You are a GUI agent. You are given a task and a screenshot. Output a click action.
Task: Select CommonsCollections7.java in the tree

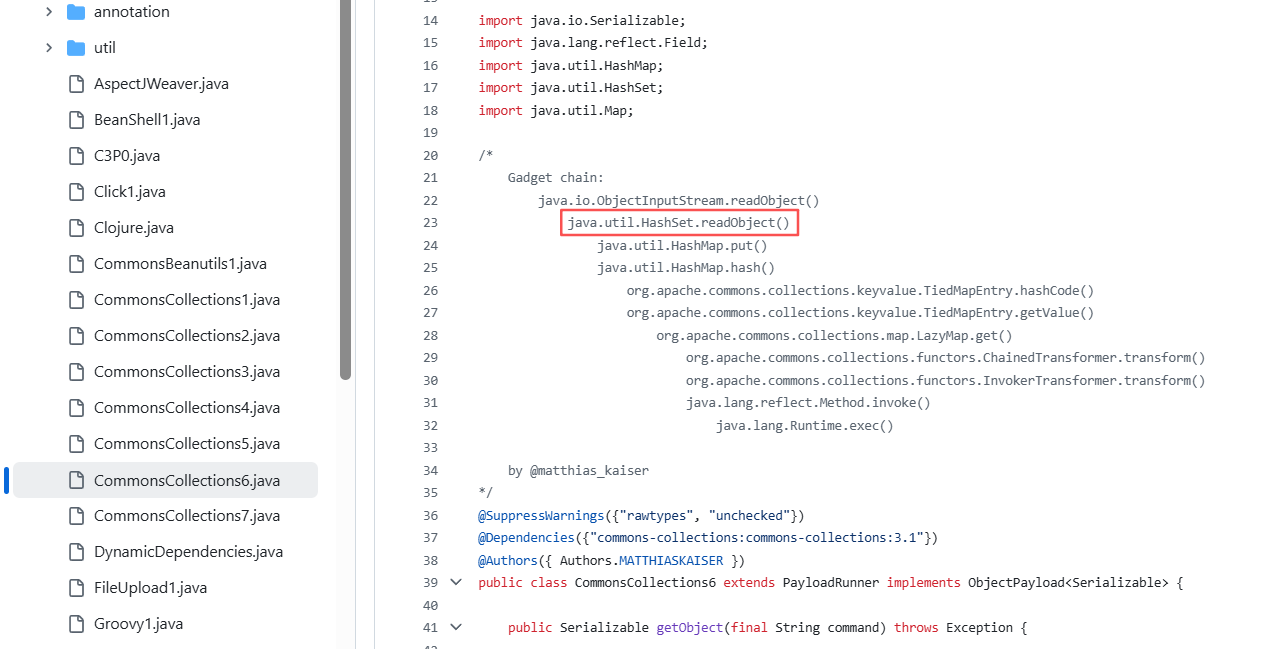186,516
